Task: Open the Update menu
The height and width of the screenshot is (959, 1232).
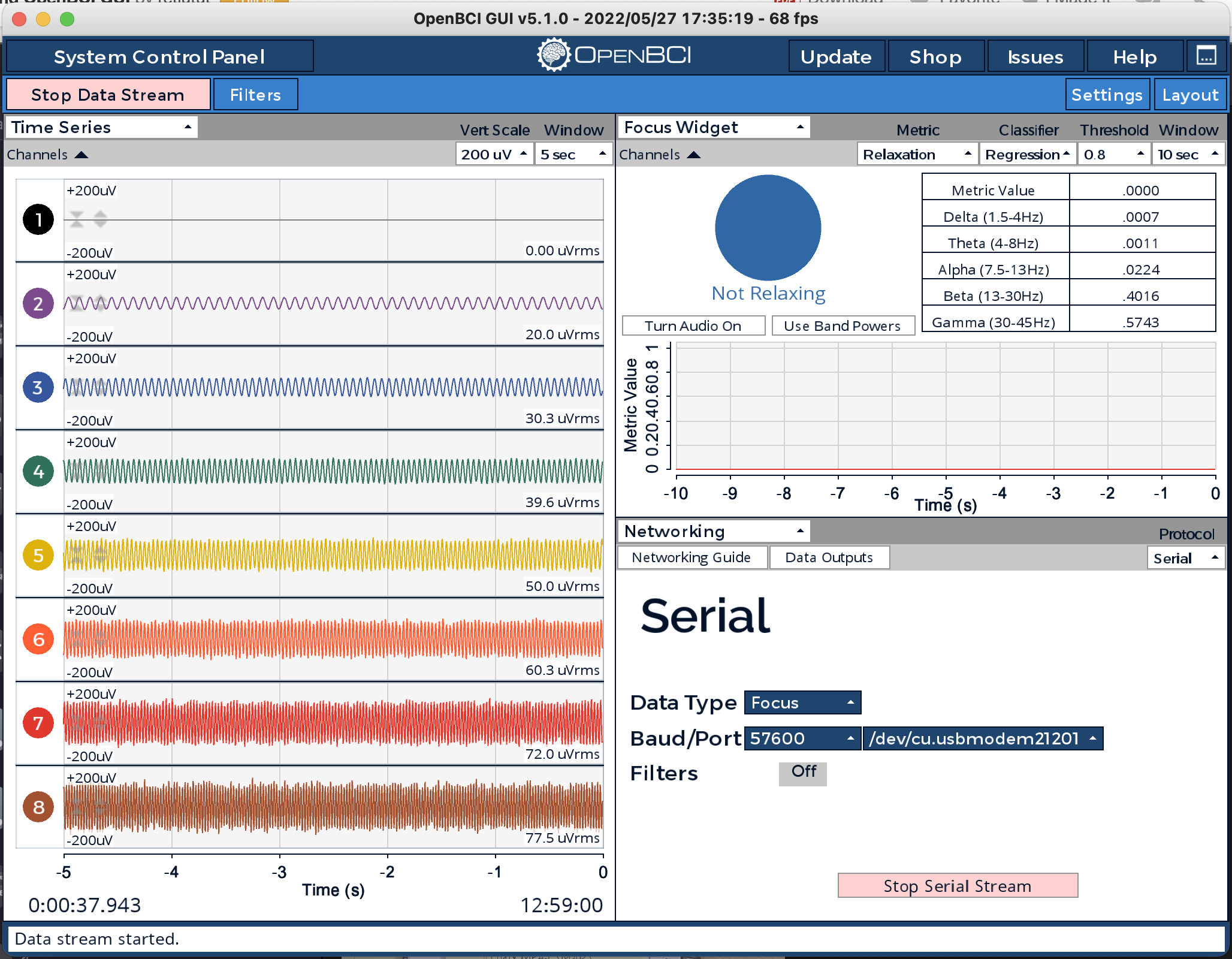Action: (835, 56)
